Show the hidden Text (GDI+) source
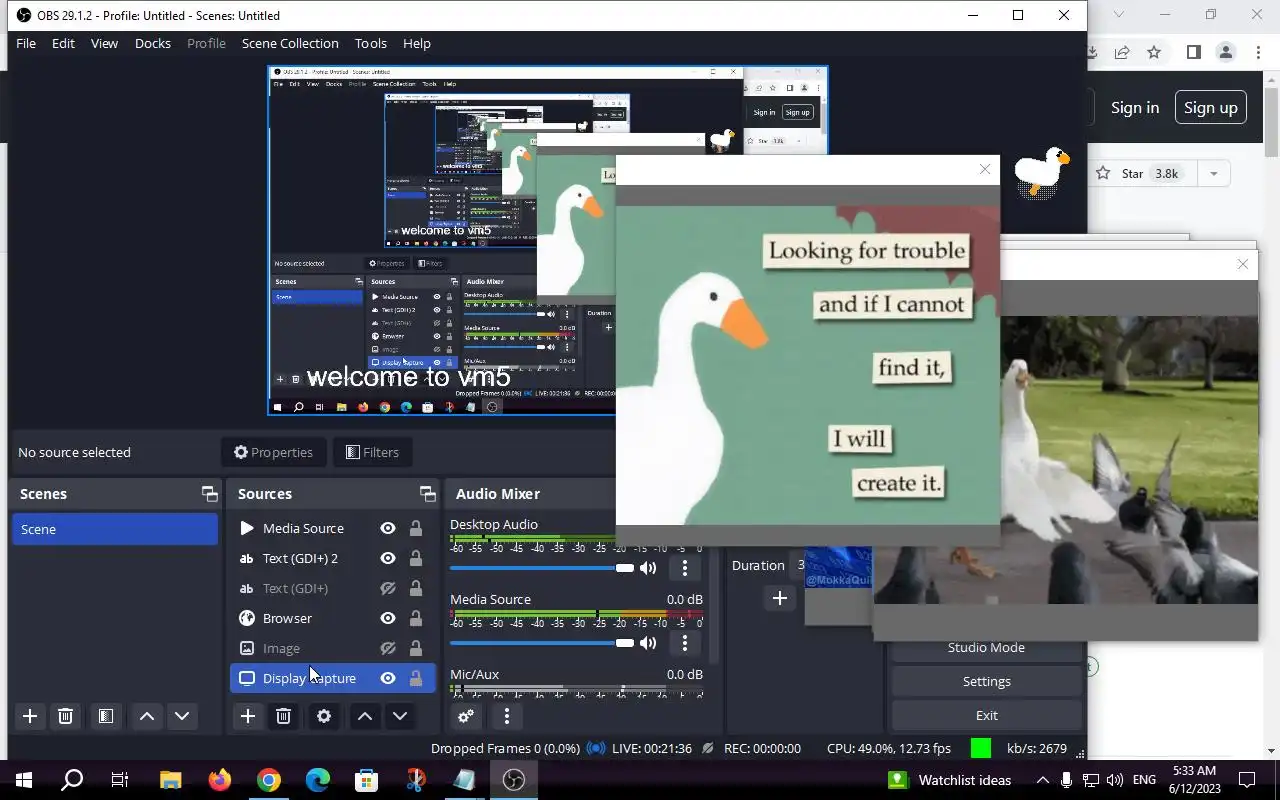Image resolution: width=1280 pixels, height=800 pixels. point(388,588)
